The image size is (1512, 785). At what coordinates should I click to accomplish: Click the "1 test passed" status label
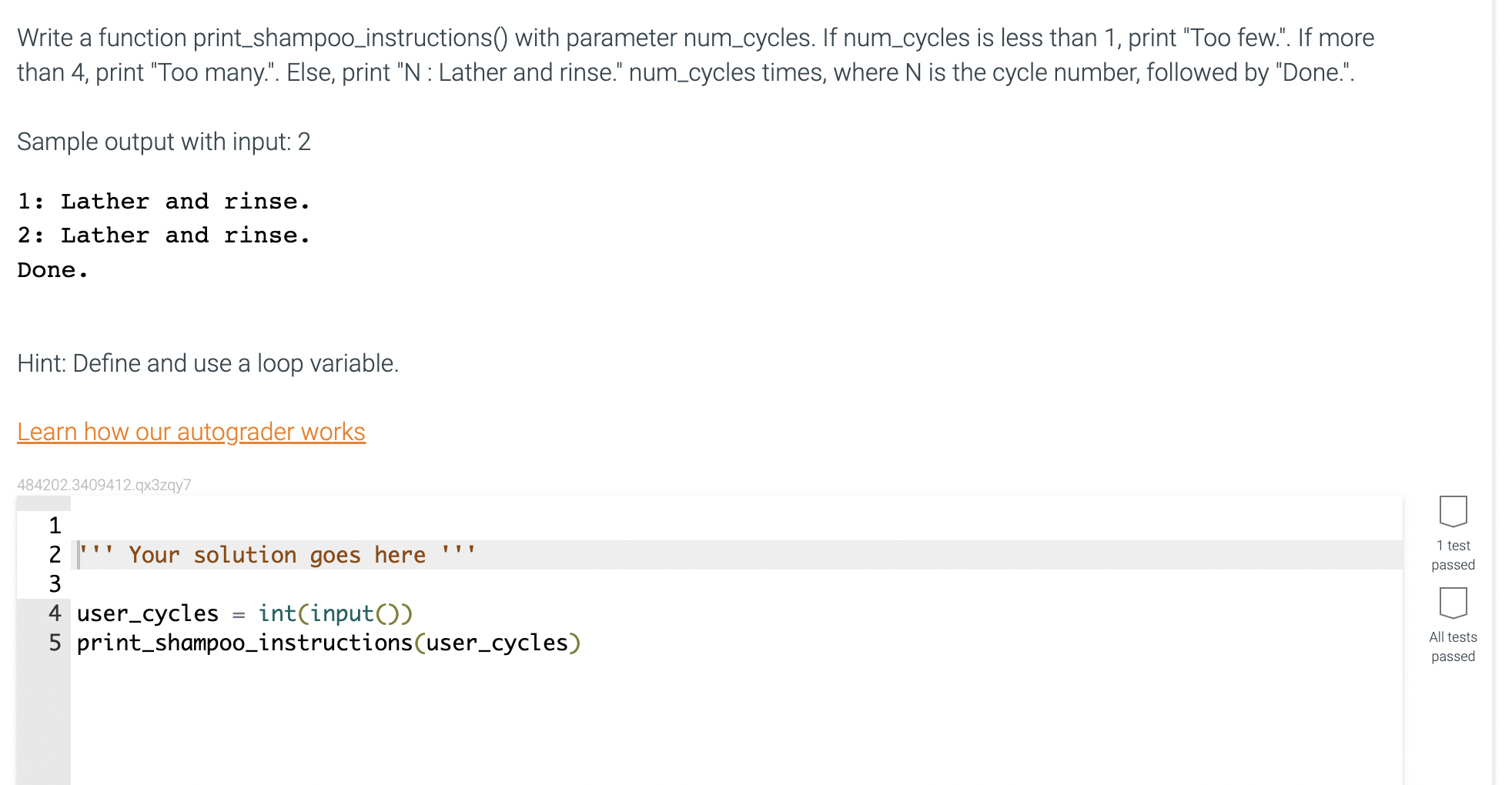[1452, 554]
